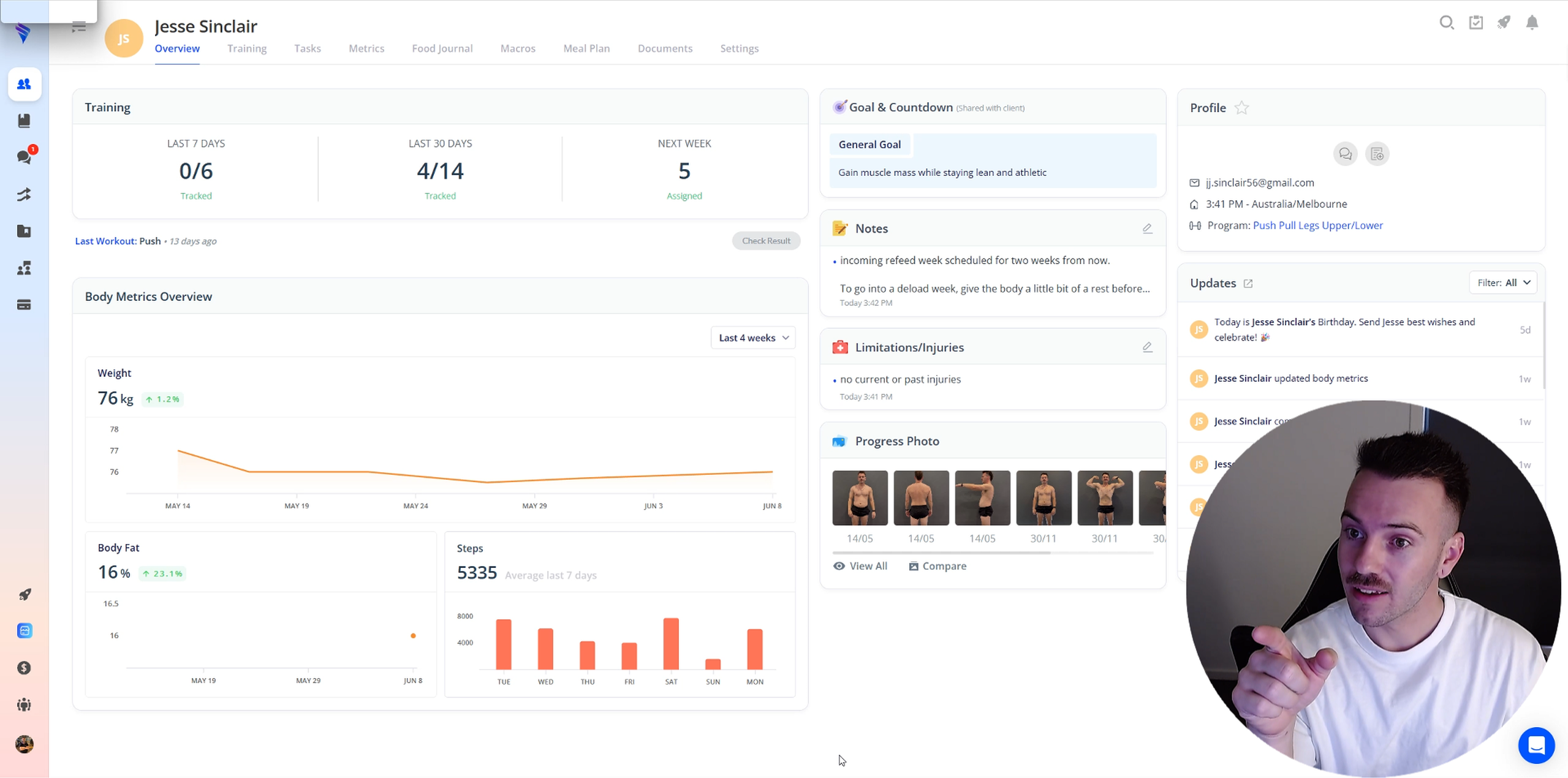Open the dollar coin sidebar icon

25,668
